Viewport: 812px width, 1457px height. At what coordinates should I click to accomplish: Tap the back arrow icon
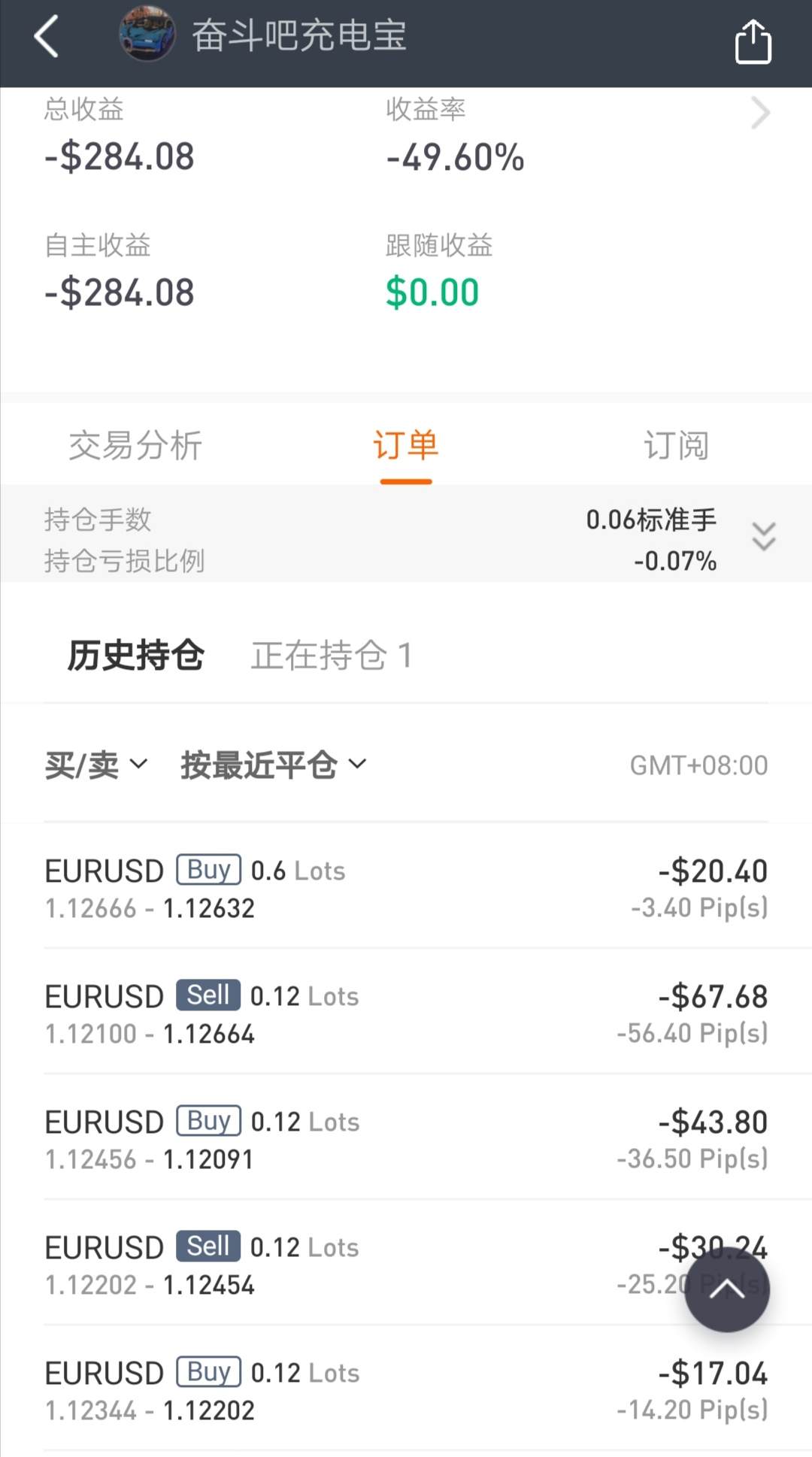coord(47,36)
